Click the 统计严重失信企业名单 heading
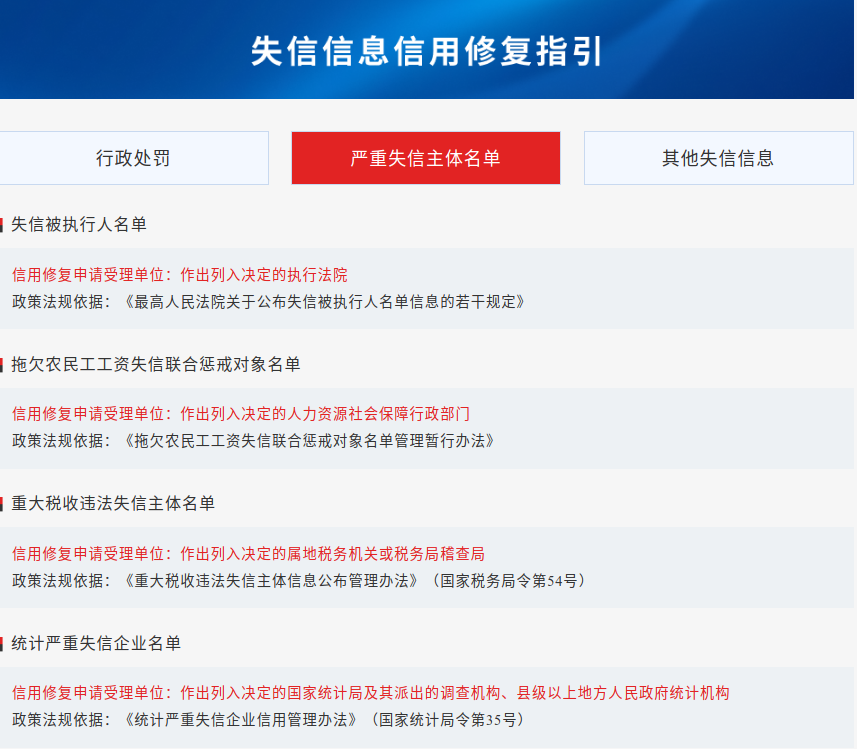This screenshot has height=749, width=857. pos(96,643)
